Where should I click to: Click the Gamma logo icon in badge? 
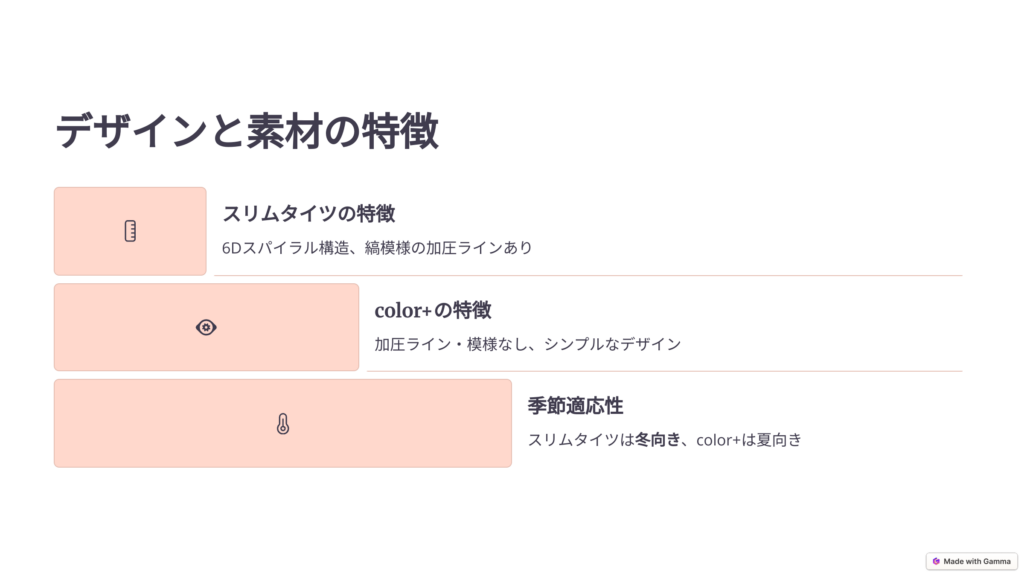click(x=936, y=561)
